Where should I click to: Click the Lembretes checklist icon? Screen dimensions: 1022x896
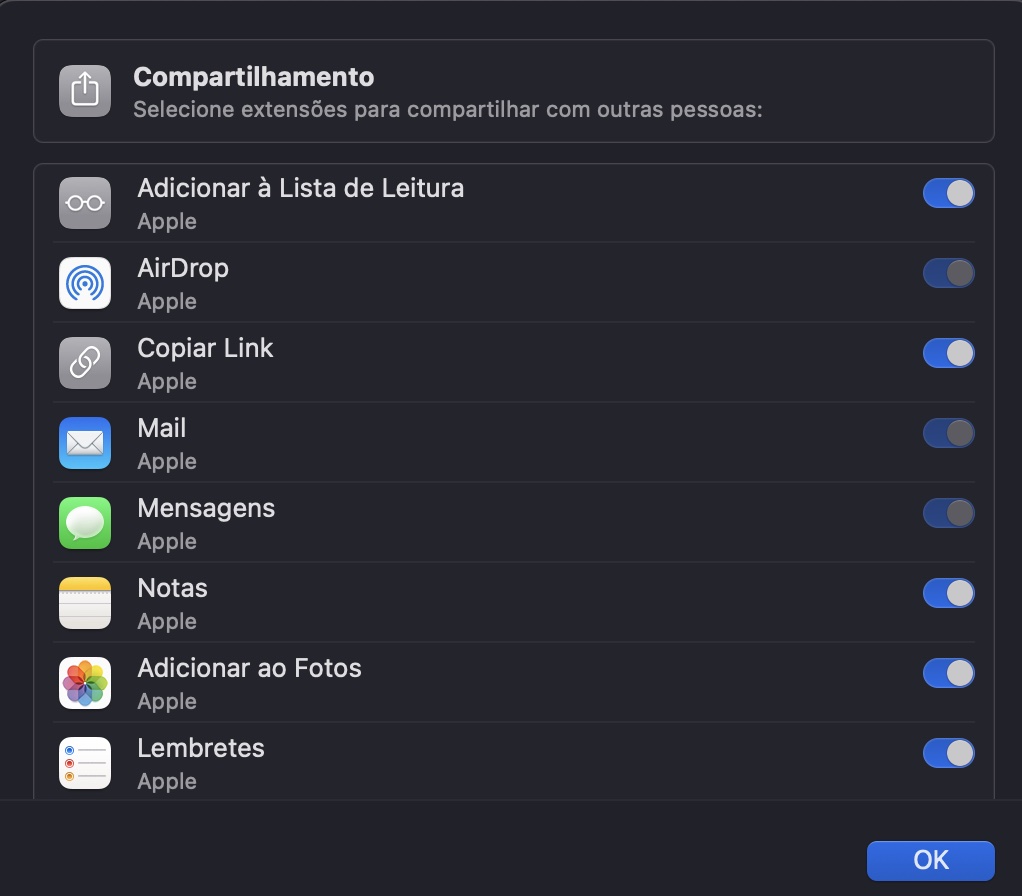(x=85, y=763)
